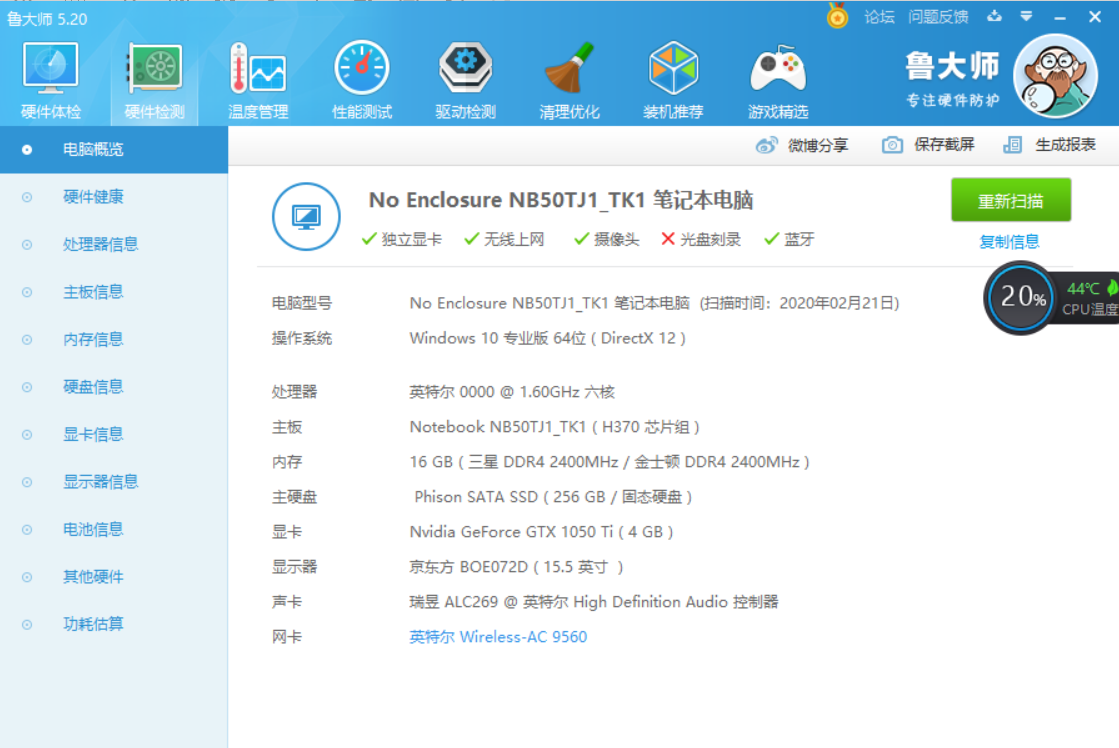
Task: Select 显卡信息 sidebar tab
Action: click(114, 435)
